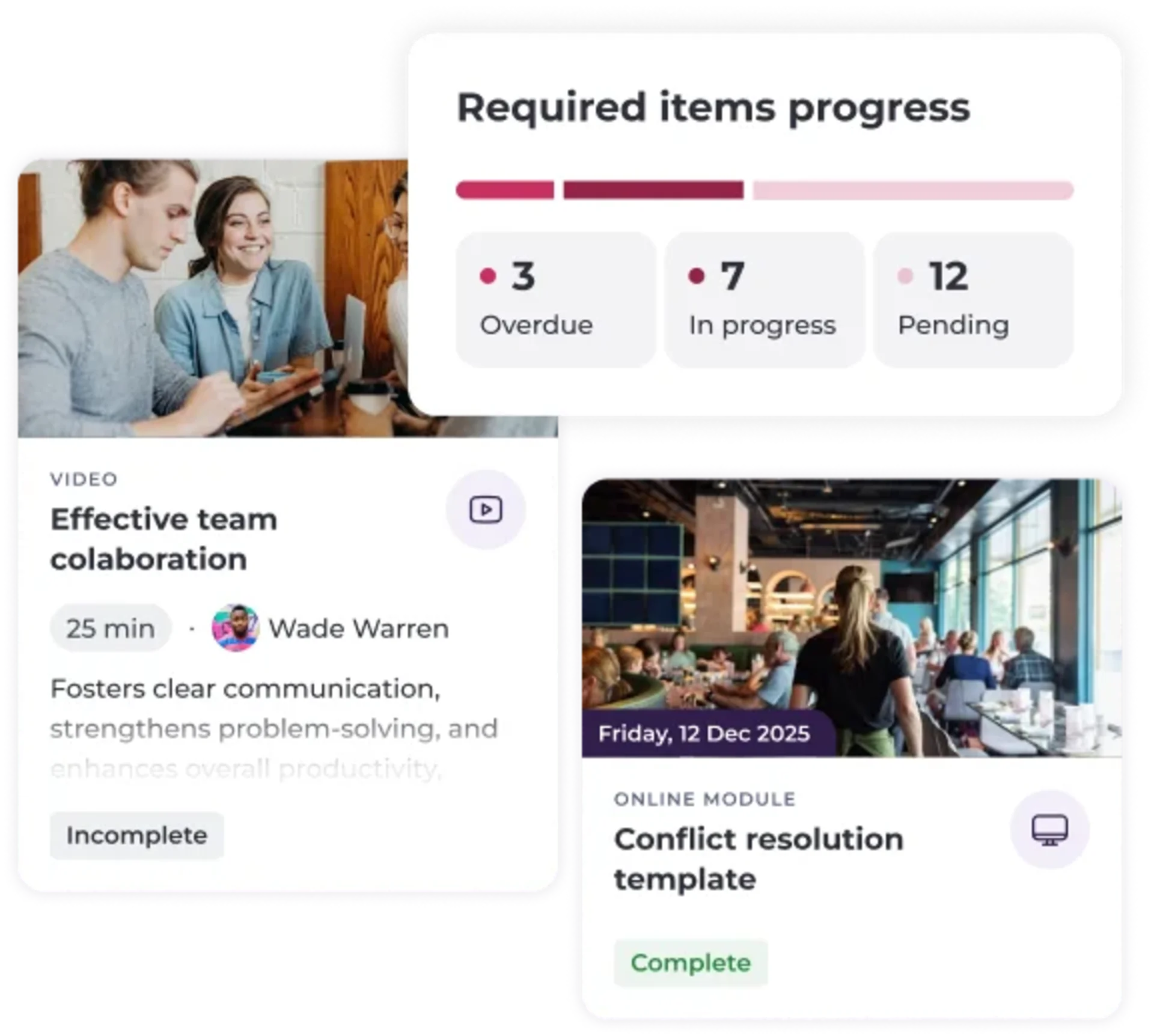Click the red dot beside 3 Overdue
The width and height of the screenshot is (1154, 1036).
point(488,276)
